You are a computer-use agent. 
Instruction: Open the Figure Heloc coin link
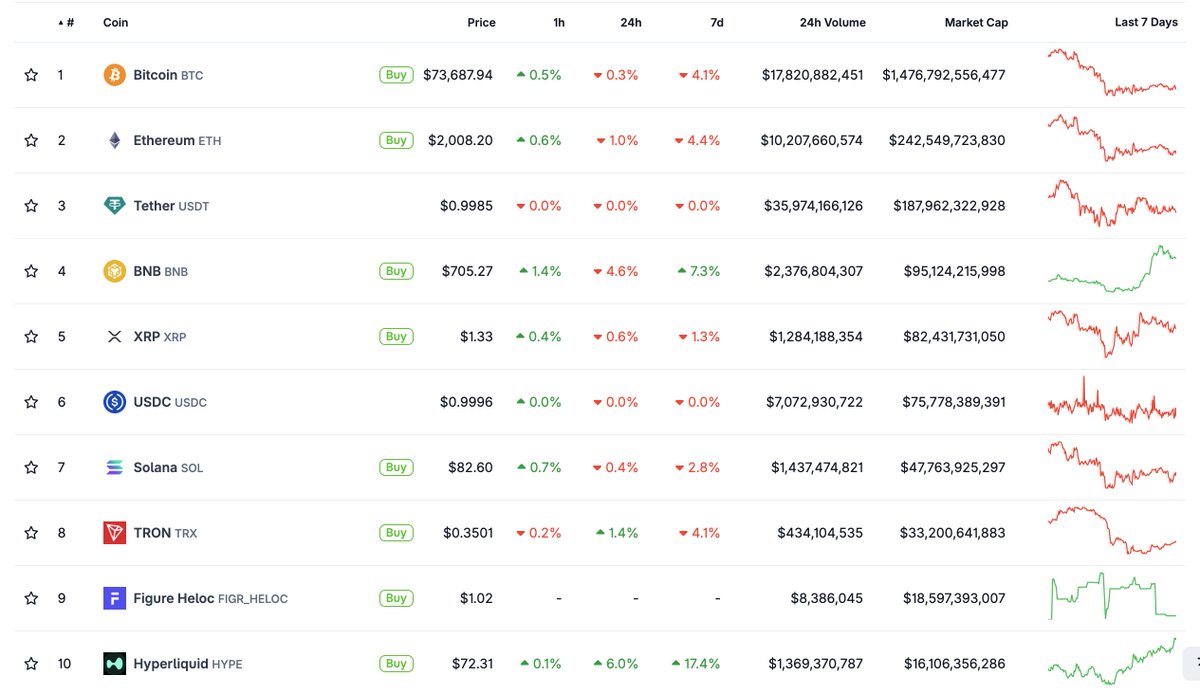210,598
